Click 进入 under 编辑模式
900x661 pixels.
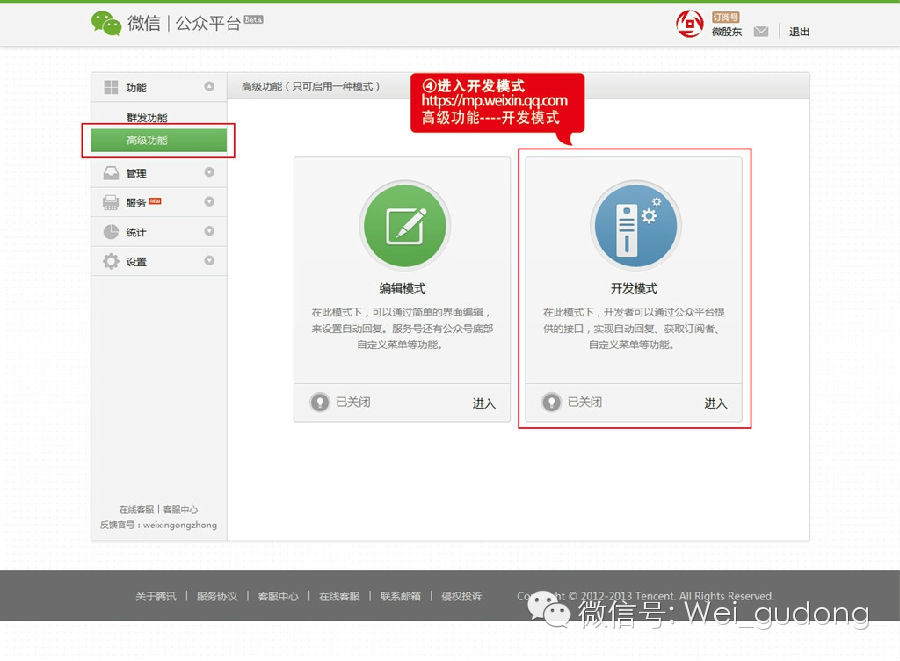484,403
